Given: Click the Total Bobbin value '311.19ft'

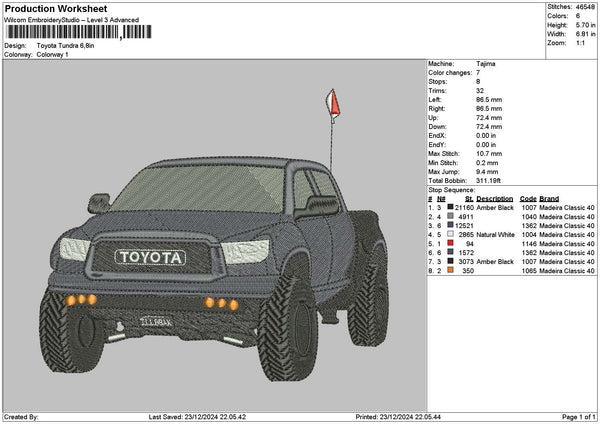Looking at the screenshot, I should coord(488,181).
